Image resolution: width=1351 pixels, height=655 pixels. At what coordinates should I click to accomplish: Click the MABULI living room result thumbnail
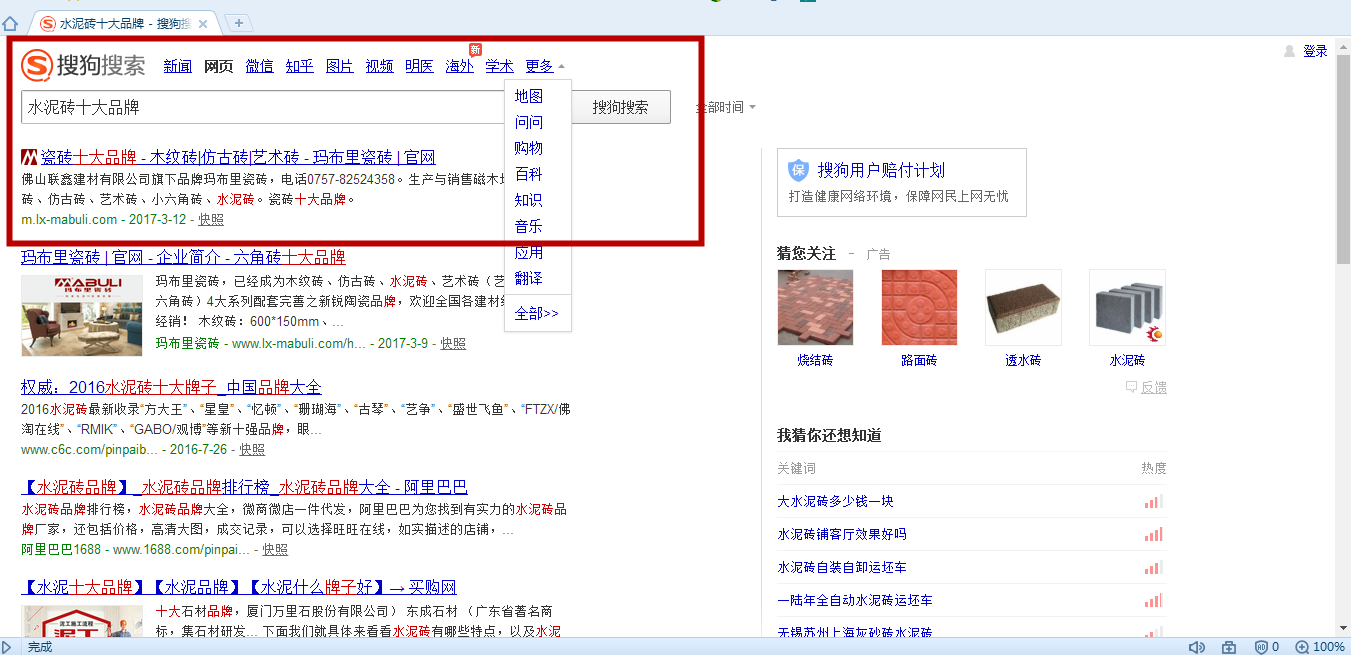coord(82,315)
